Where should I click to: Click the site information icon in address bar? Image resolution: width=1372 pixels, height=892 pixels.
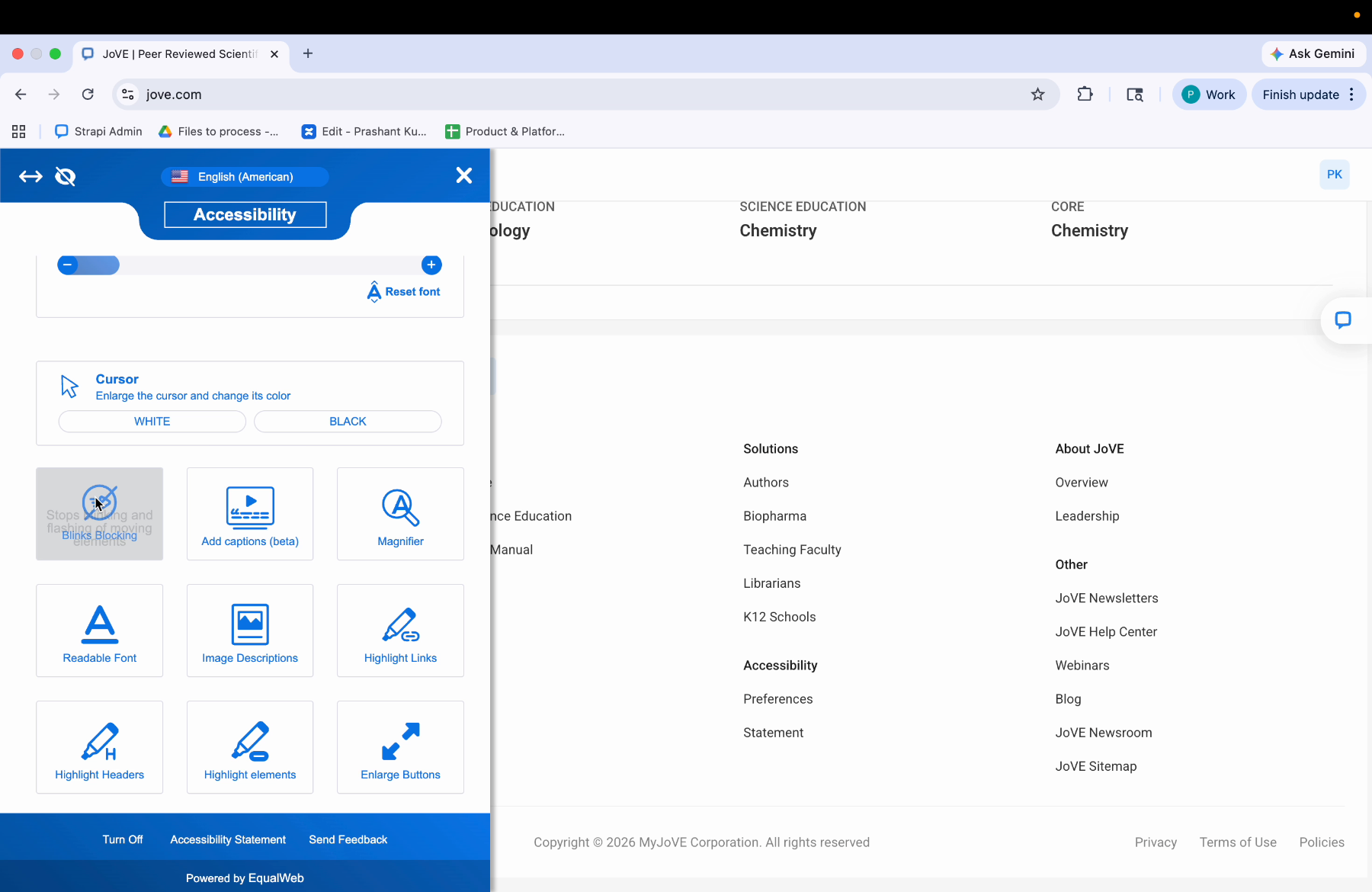pyautogui.click(x=128, y=95)
